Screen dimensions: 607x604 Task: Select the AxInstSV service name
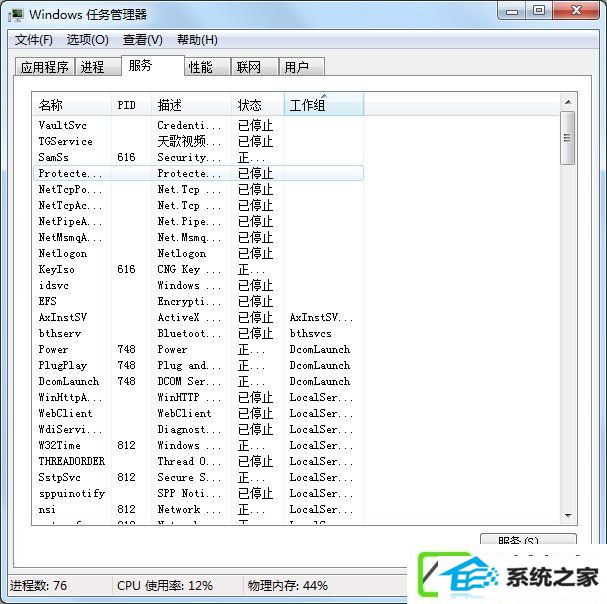63,317
